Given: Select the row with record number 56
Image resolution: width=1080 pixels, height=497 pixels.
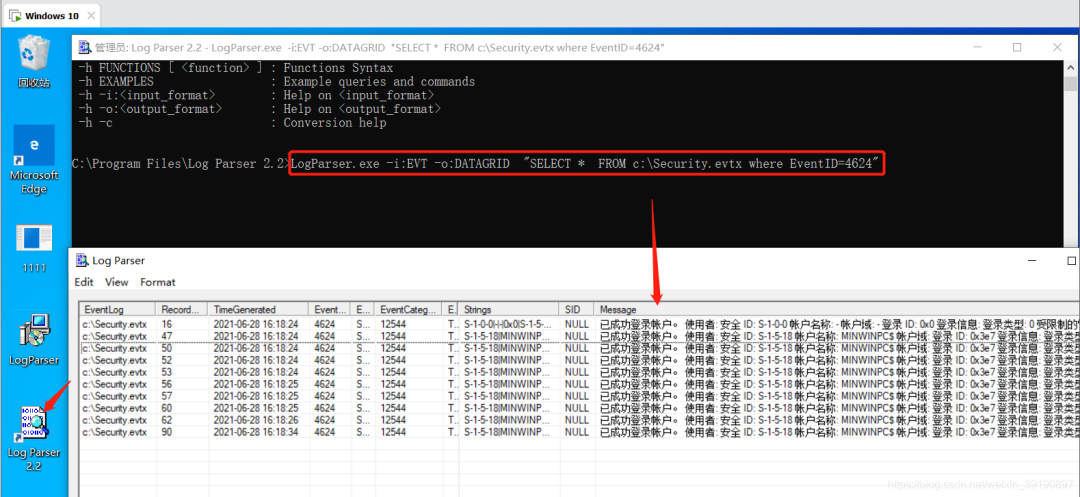Looking at the screenshot, I should click(579, 384).
